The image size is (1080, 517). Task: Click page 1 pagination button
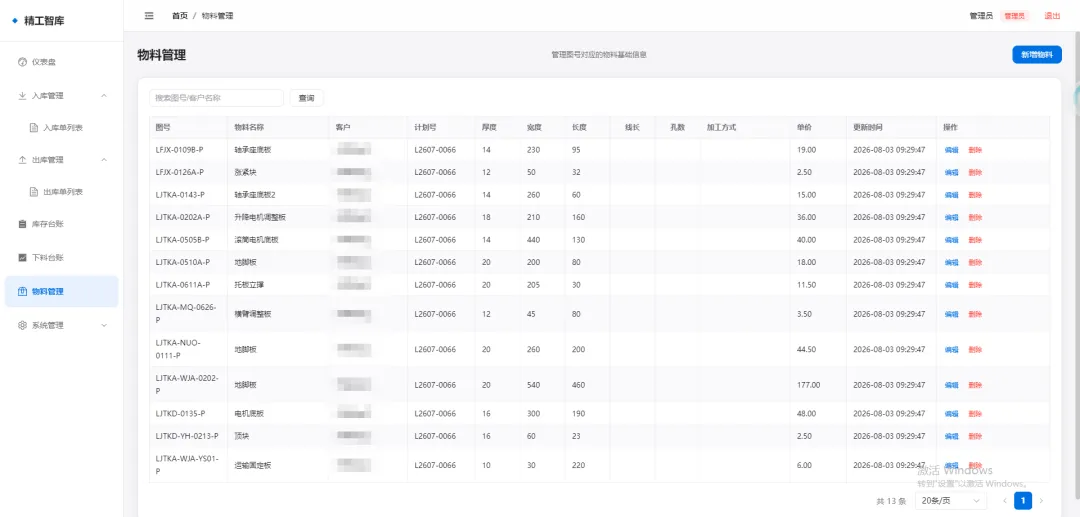(x=1023, y=500)
